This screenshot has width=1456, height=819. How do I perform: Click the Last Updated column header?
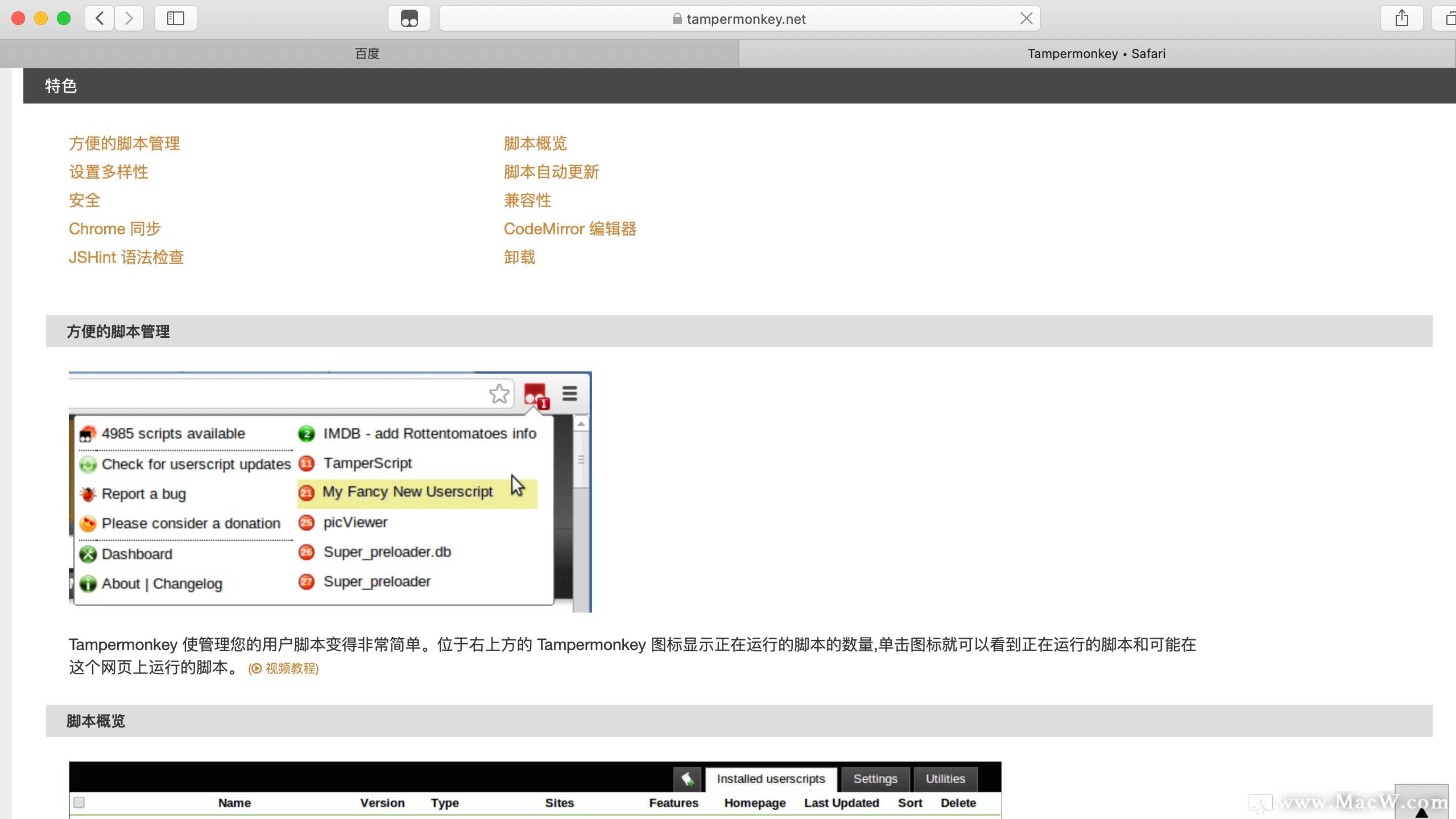(842, 803)
